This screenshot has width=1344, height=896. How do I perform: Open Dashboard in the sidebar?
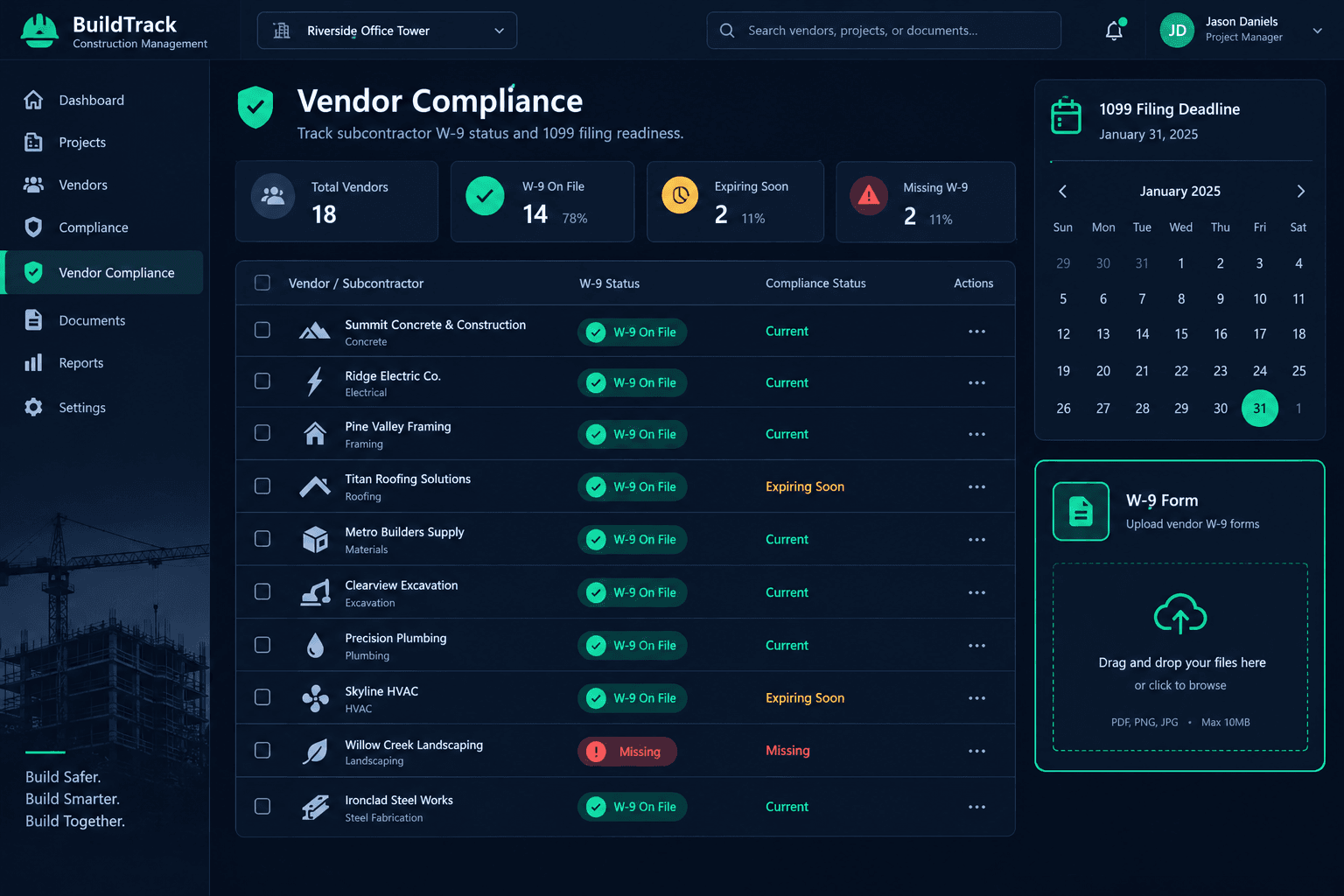[105, 100]
